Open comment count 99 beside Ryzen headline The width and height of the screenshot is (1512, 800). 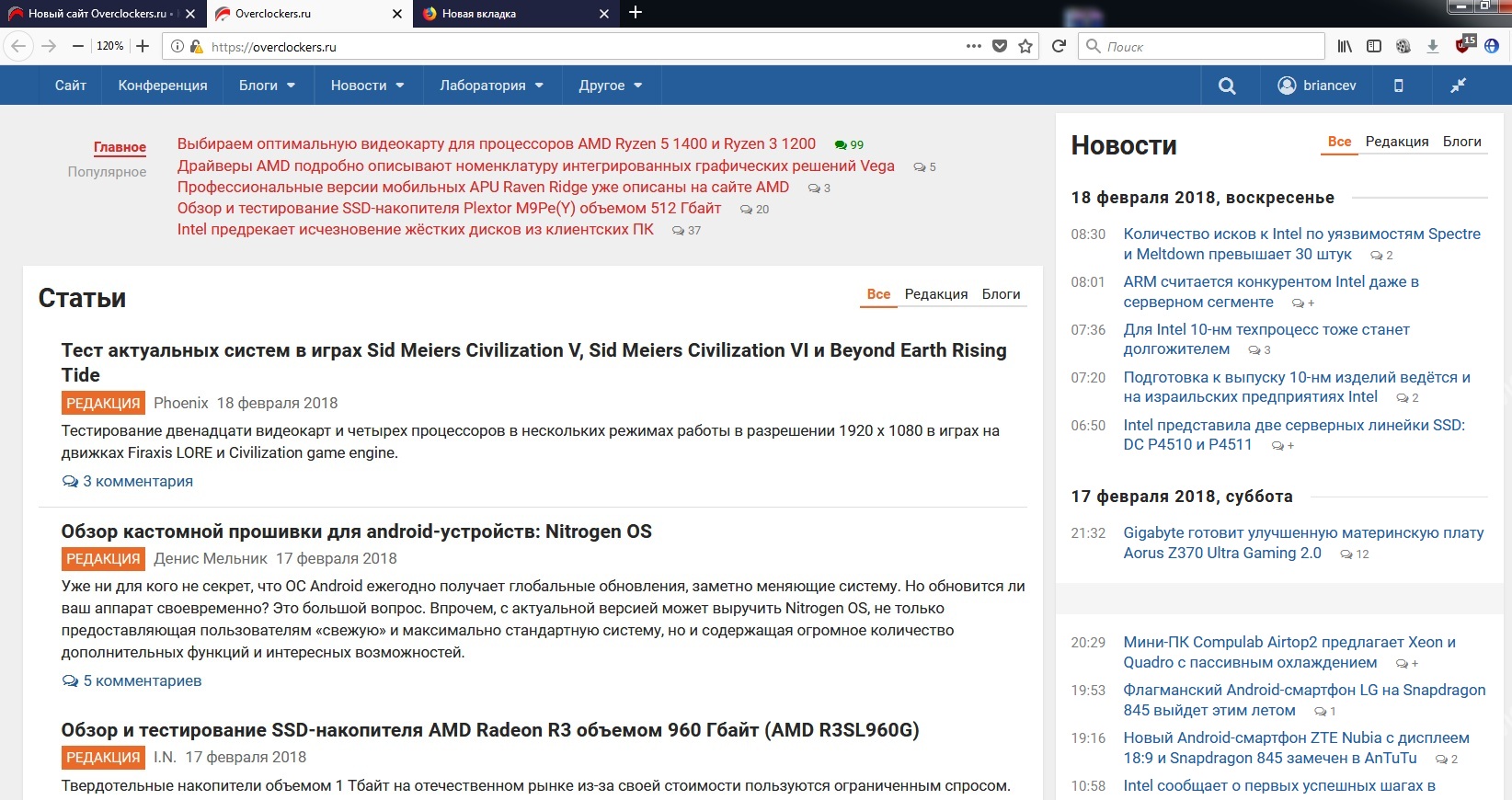(849, 144)
